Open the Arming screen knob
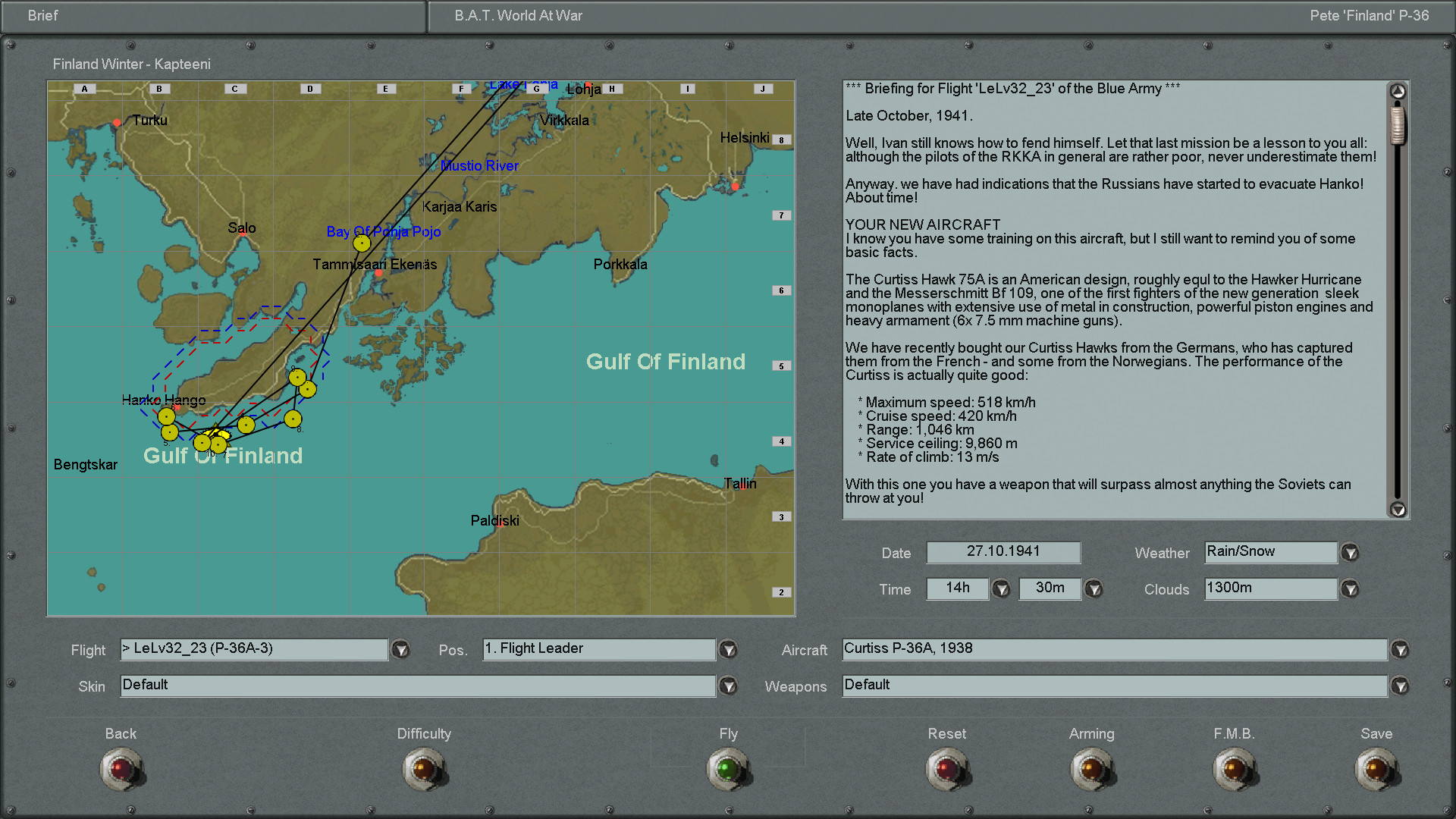 (1091, 769)
